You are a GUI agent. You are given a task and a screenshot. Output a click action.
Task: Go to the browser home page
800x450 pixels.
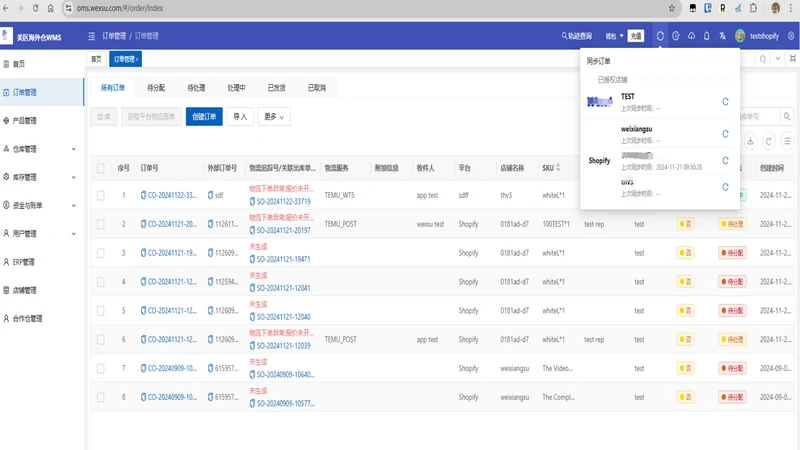click(x=51, y=8)
